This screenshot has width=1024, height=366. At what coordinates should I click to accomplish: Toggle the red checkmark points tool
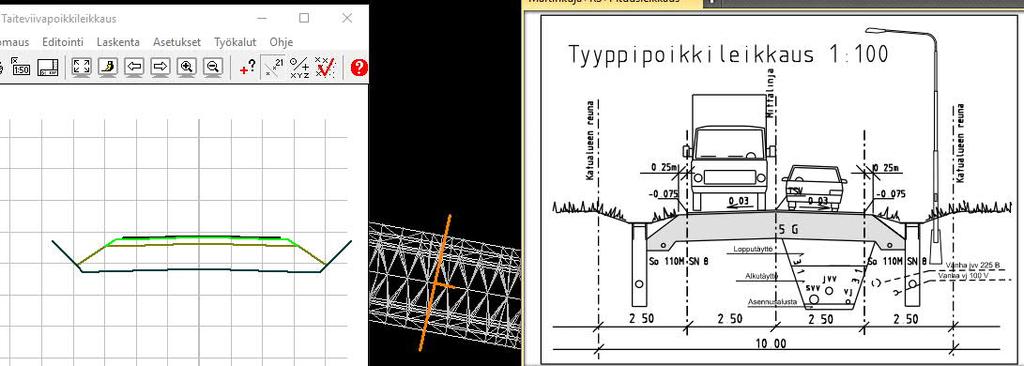pos(325,67)
